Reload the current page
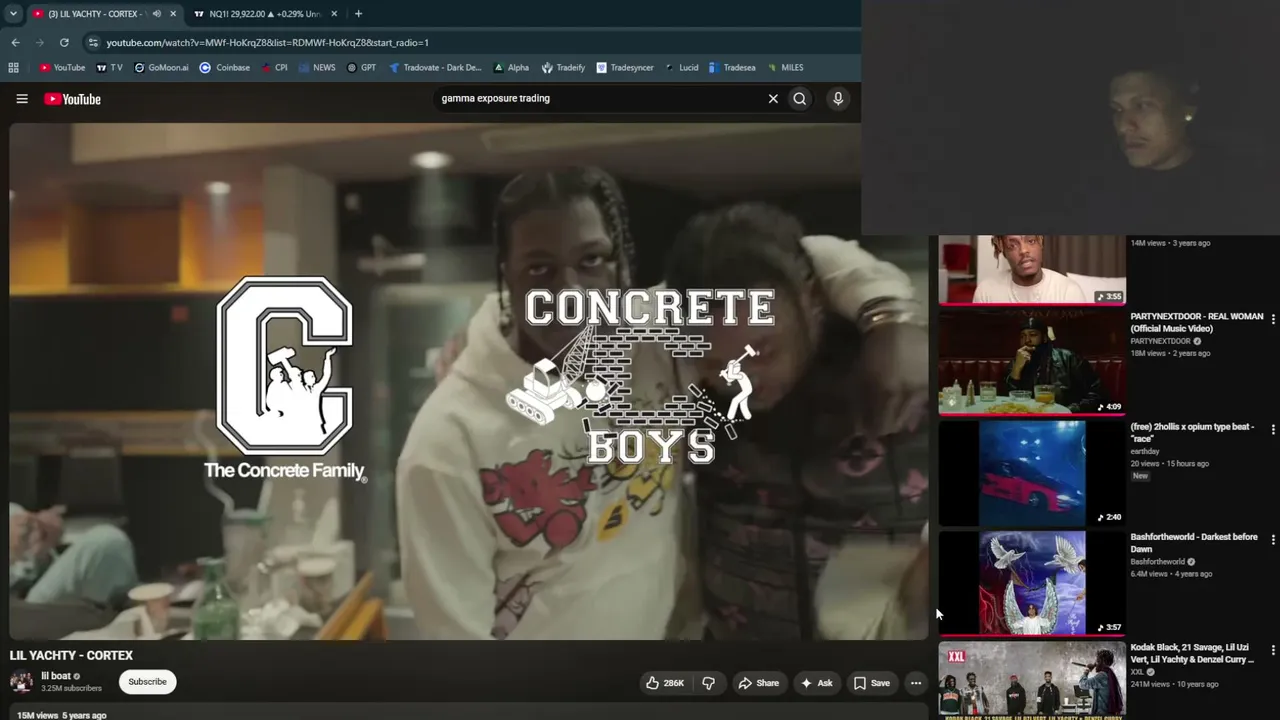This screenshot has width=1280, height=720. 64,42
